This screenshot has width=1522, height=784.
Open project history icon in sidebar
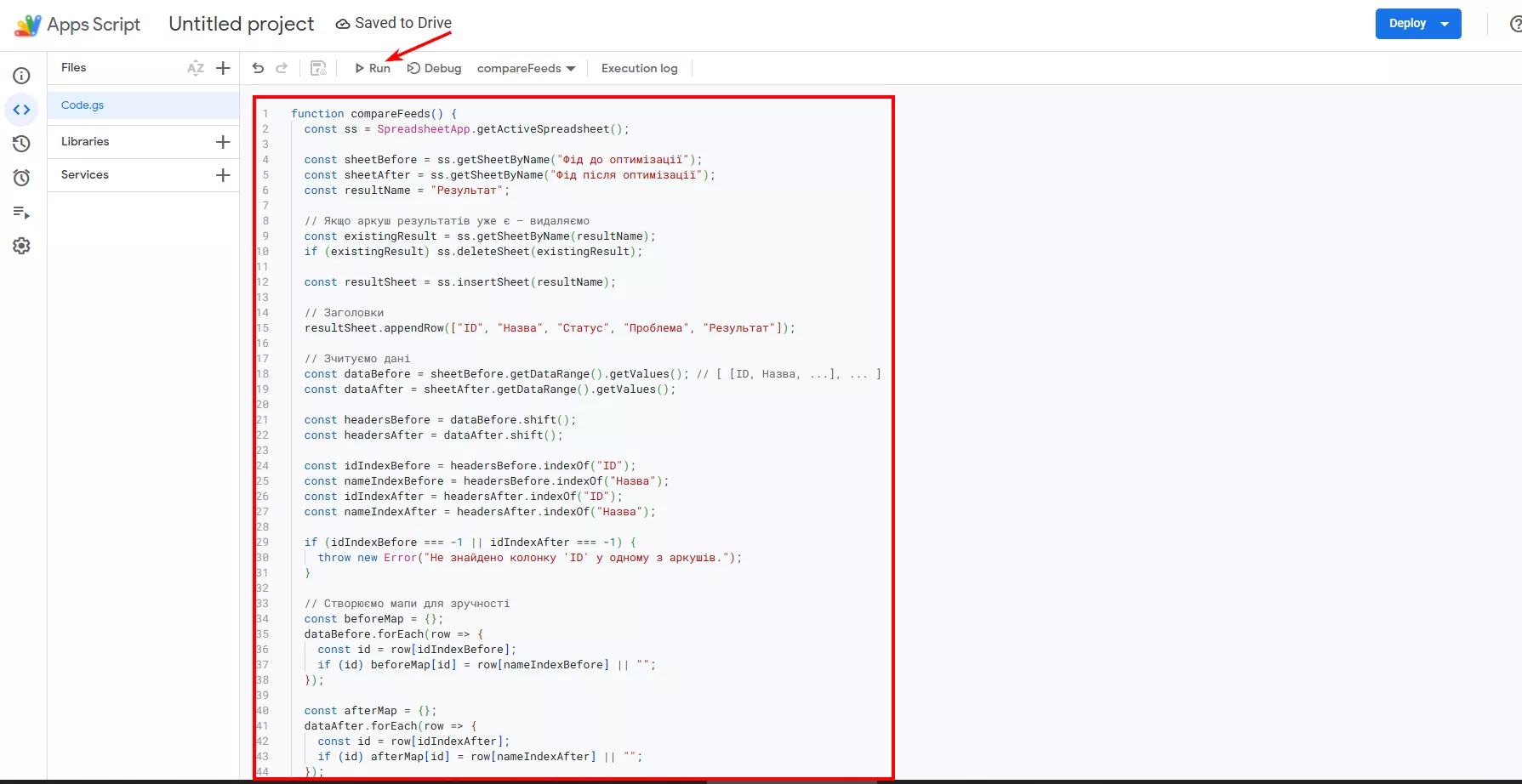(x=22, y=144)
